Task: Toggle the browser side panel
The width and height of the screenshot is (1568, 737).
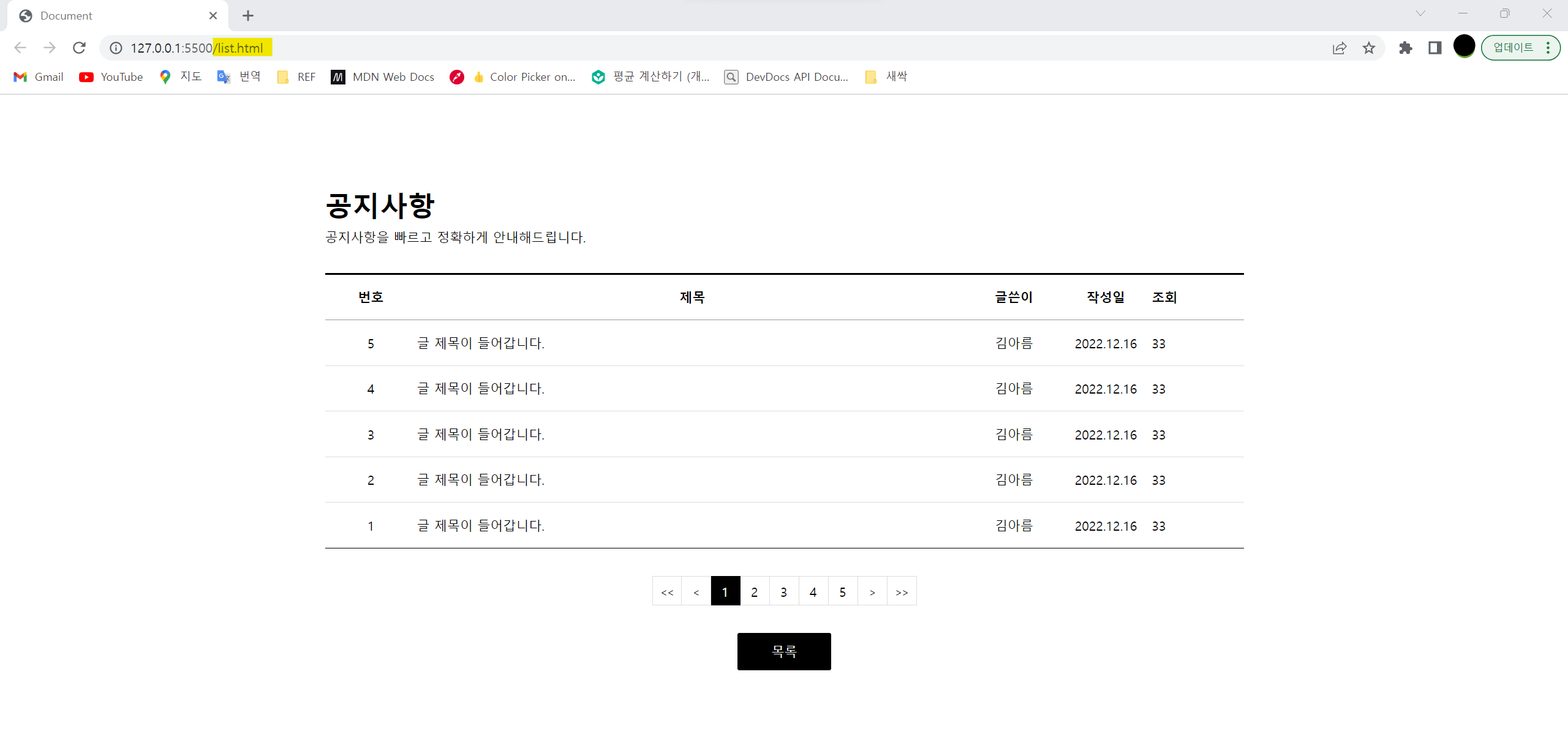Action: pyautogui.click(x=1434, y=48)
